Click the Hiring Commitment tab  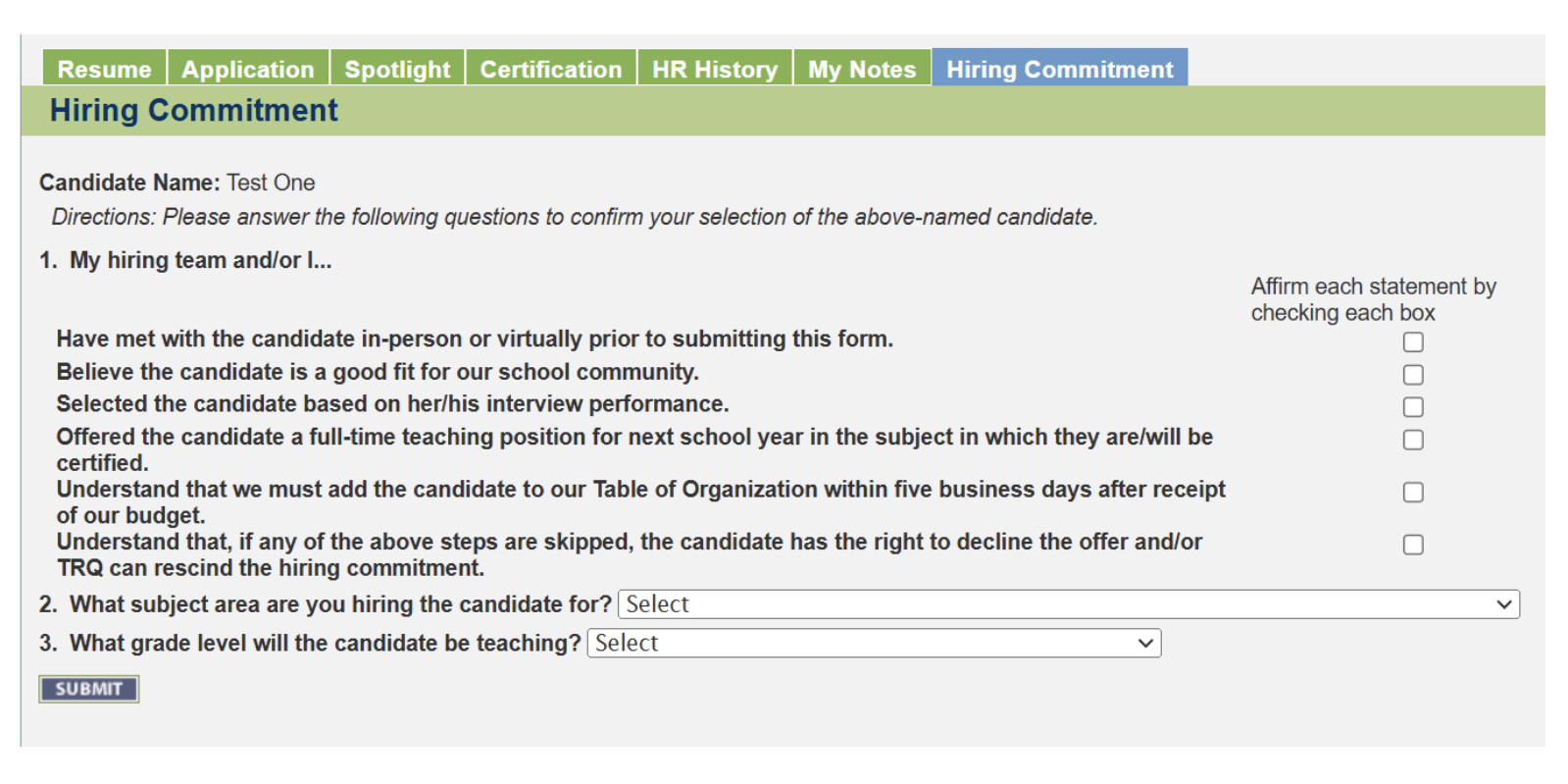point(1059,69)
